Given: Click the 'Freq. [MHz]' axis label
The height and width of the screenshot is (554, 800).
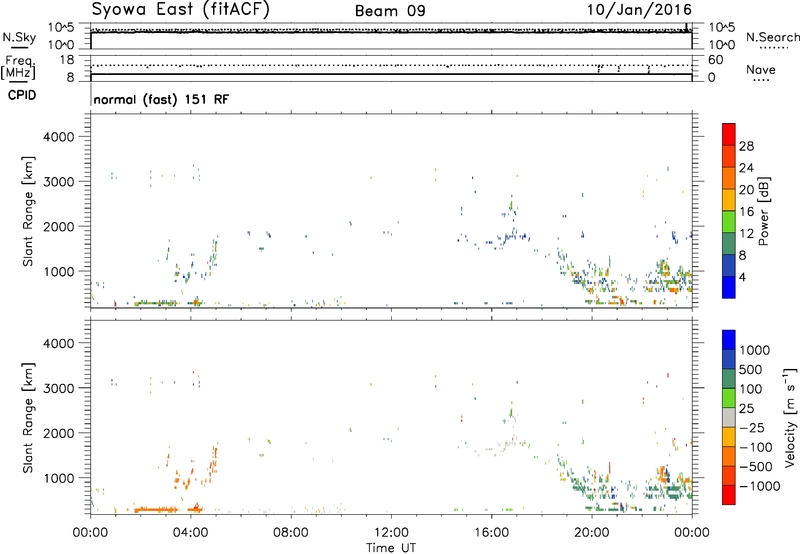Looking at the screenshot, I should tap(18, 68).
